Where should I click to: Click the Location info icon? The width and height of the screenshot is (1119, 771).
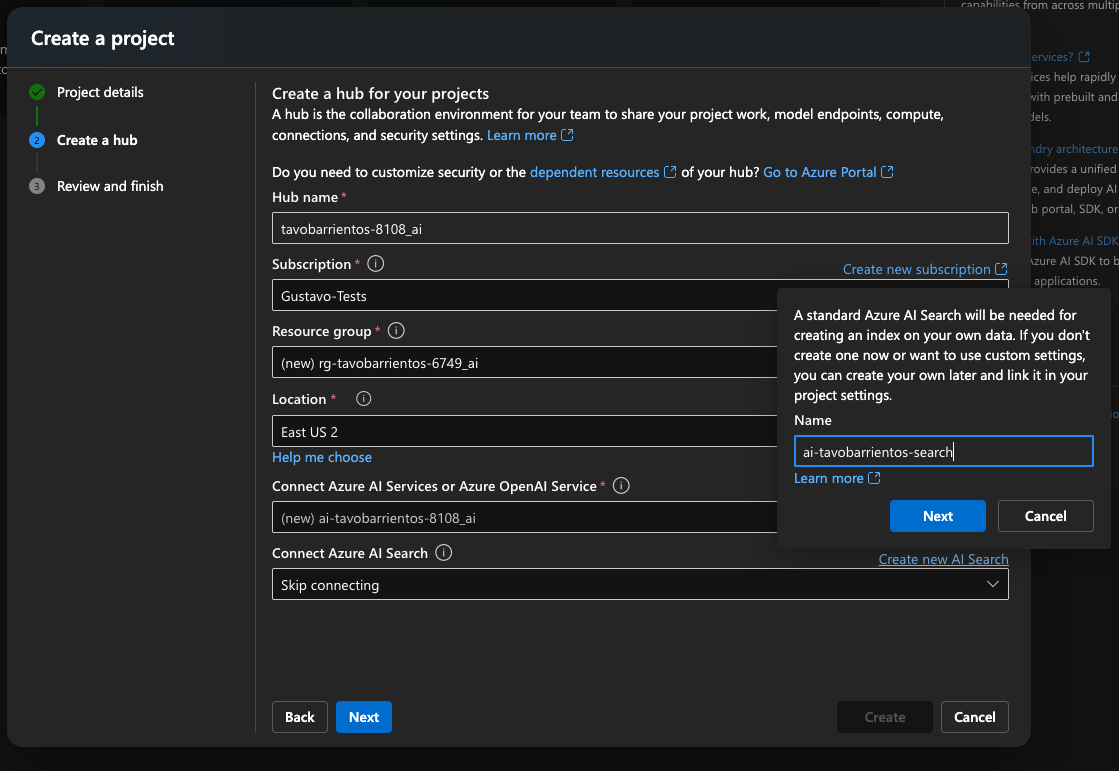363,398
